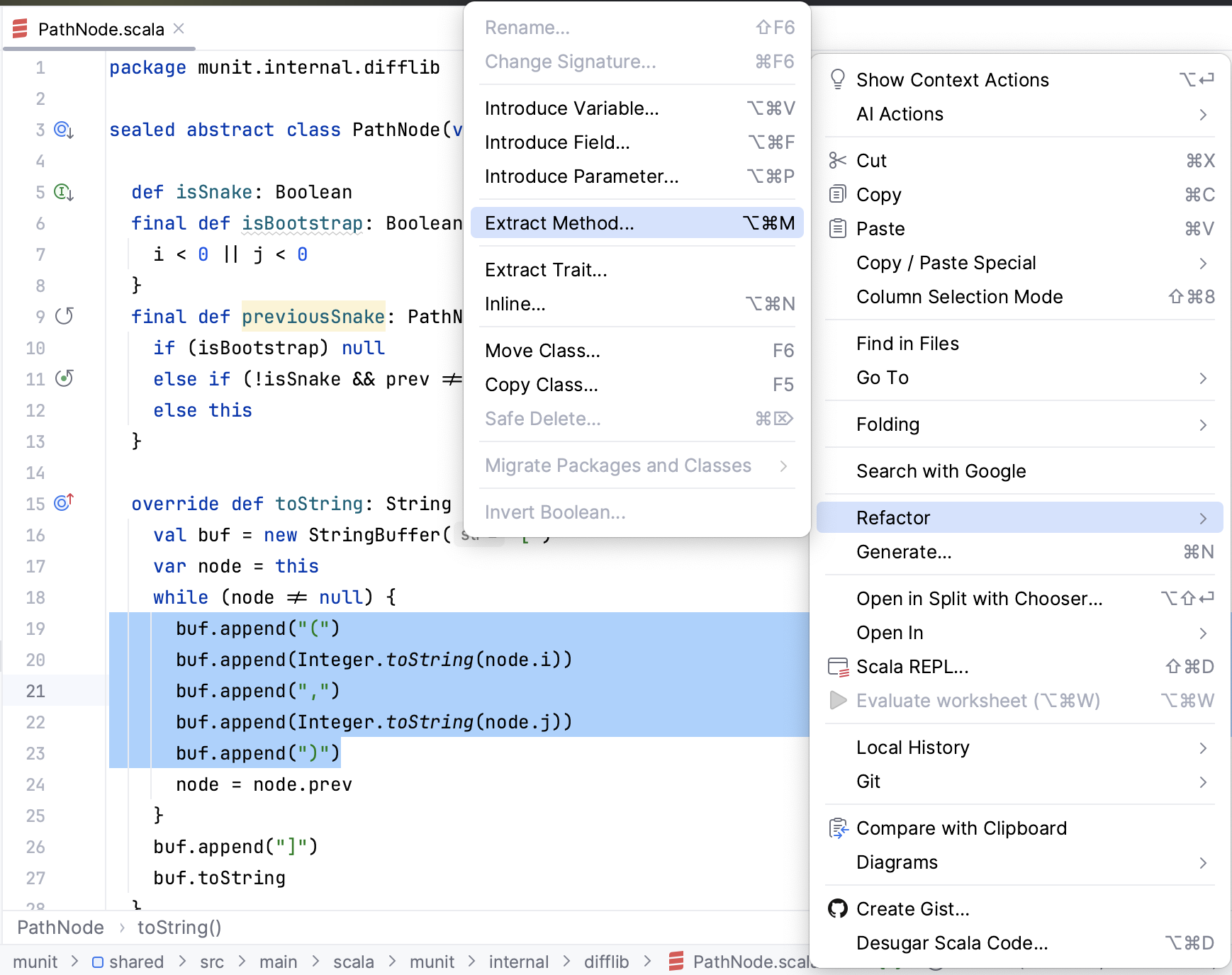
Task: Click the scissors Cut icon
Action: tap(838, 161)
